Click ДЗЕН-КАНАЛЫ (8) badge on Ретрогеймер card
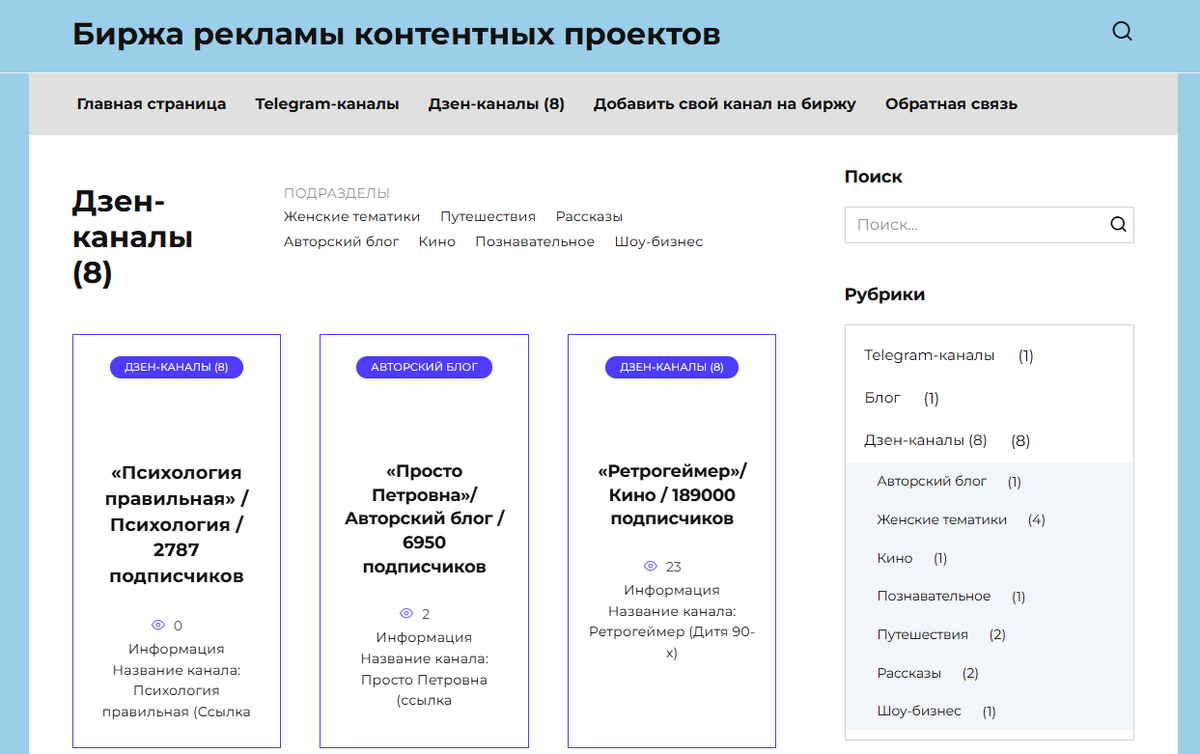 point(671,367)
